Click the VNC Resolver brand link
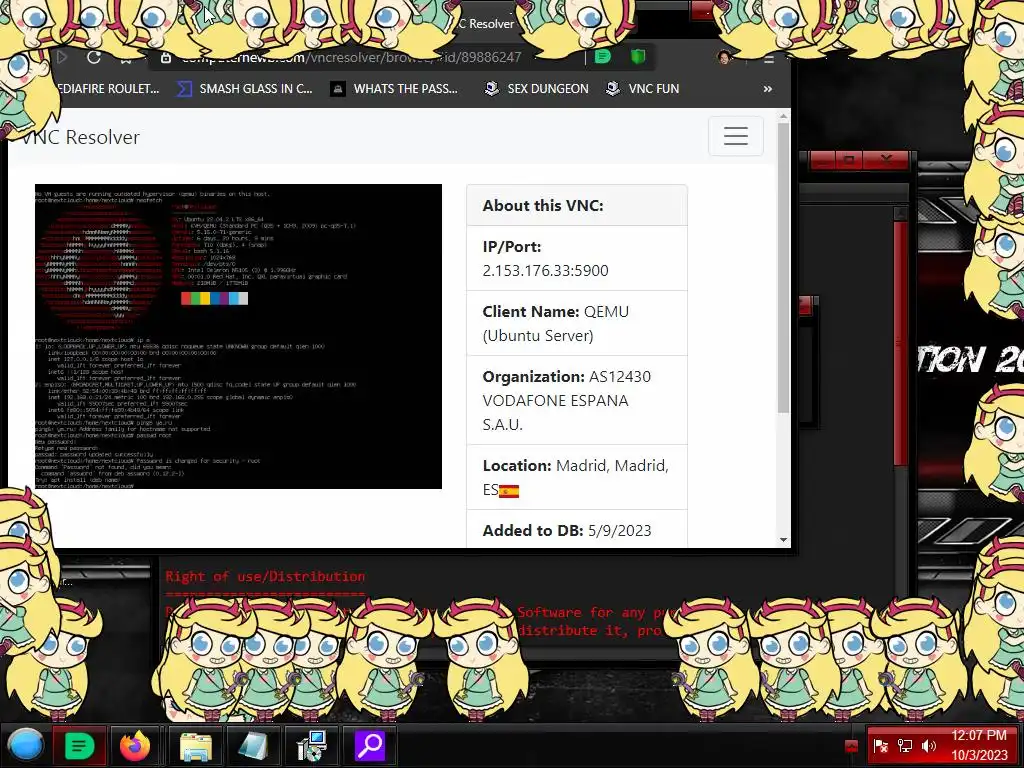Image resolution: width=1024 pixels, height=768 pixels. [81, 137]
